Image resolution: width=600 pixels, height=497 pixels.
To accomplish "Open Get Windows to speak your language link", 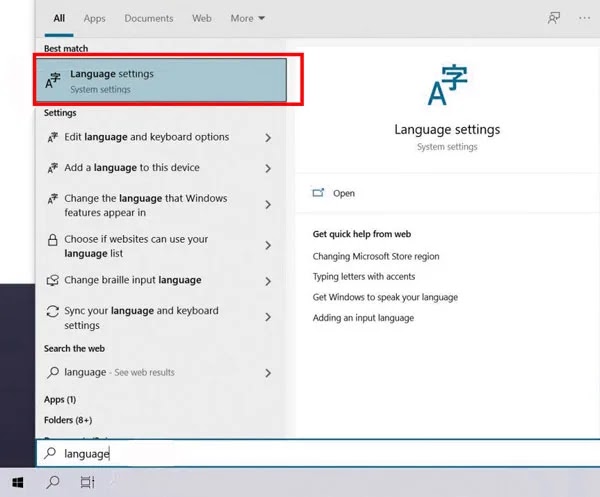I will tap(385, 297).
